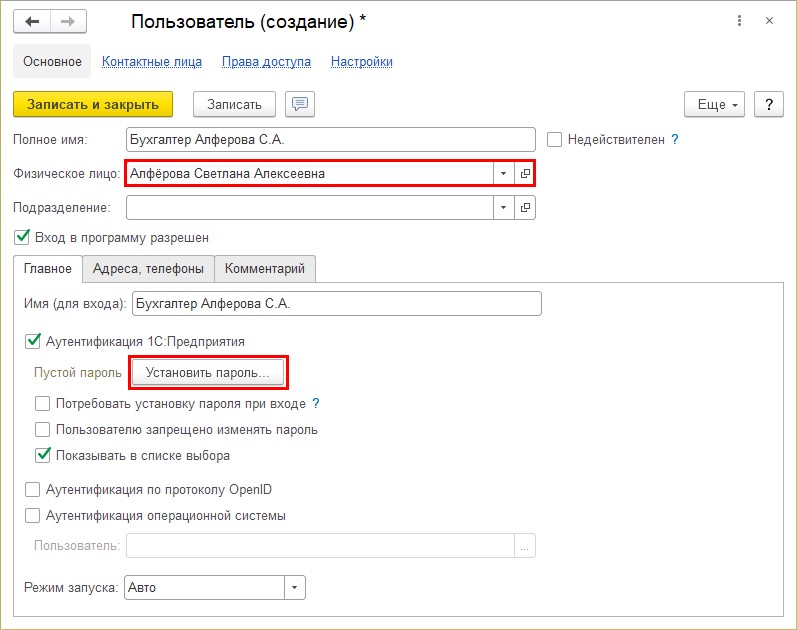Go back with the left arrow

pyautogui.click(x=32, y=21)
